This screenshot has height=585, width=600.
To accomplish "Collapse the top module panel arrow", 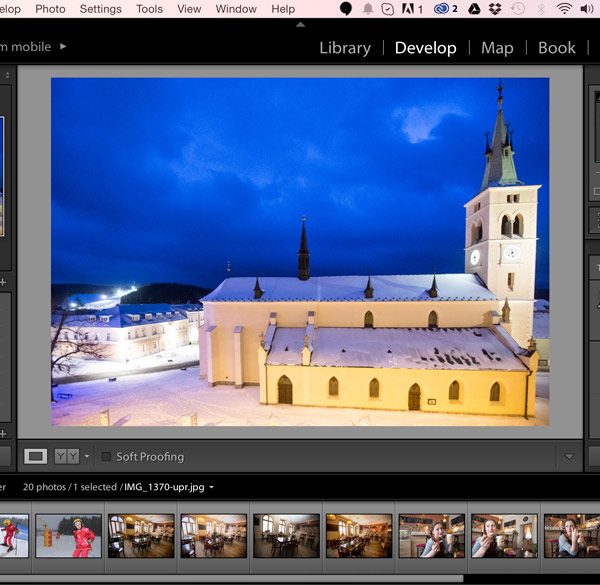I will tap(300, 24).
